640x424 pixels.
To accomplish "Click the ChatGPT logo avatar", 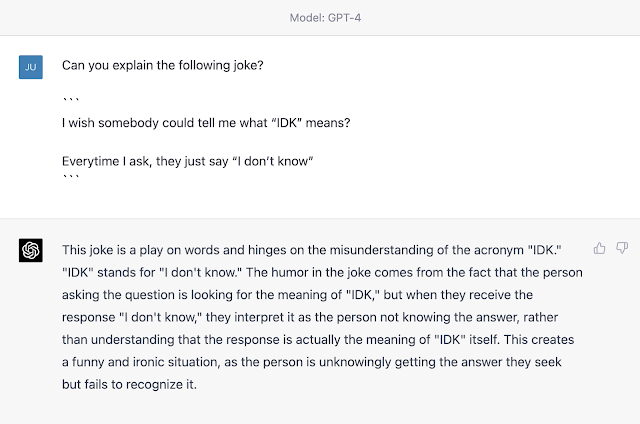I will (x=31, y=251).
